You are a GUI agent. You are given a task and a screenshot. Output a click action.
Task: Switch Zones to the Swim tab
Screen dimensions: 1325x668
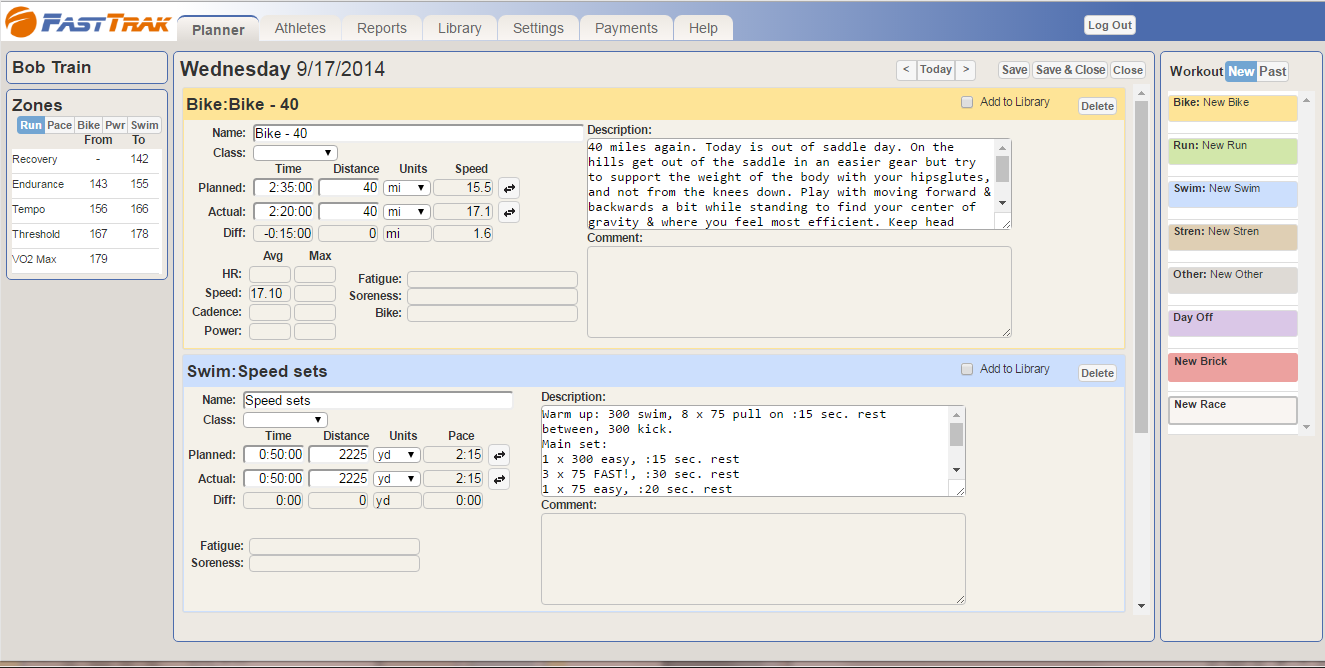pyautogui.click(x=145, y=125)
